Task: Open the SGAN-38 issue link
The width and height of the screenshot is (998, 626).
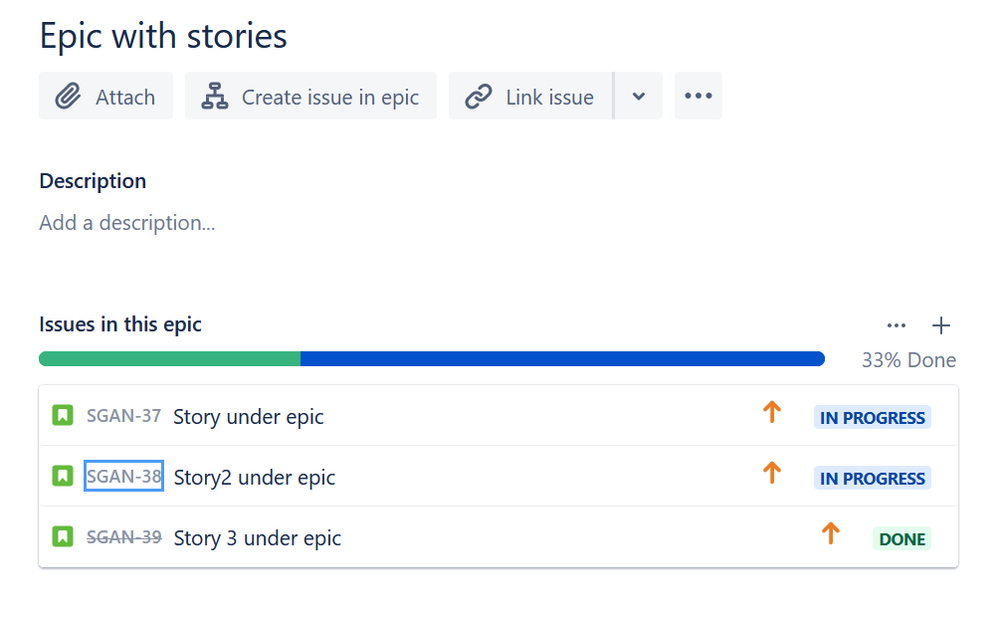Action: click(x=123, y=476)
